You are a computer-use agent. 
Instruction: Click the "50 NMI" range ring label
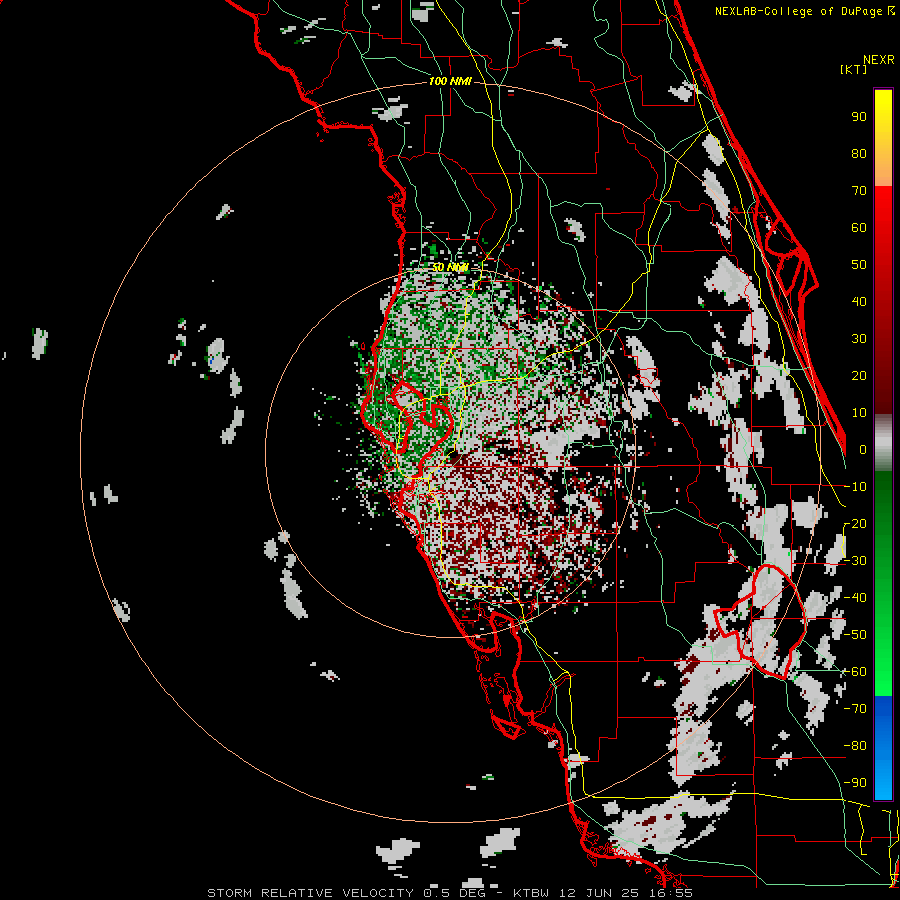(450, 267)
